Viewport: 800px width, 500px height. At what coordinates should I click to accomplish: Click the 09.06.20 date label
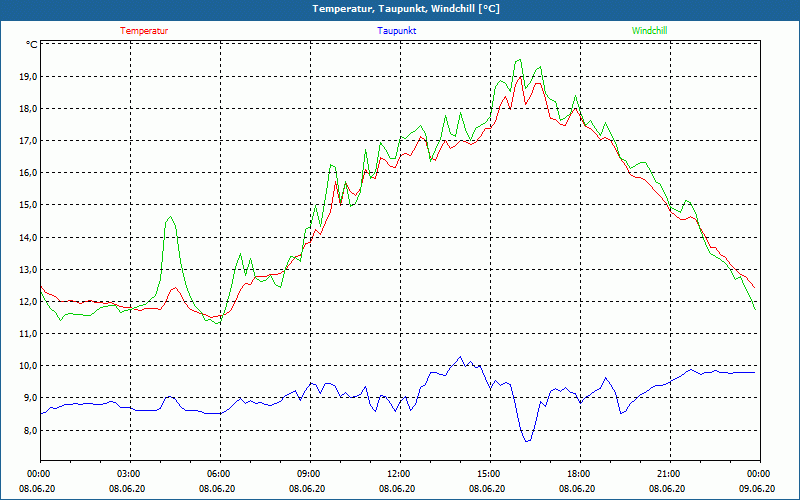pos(757,488)
